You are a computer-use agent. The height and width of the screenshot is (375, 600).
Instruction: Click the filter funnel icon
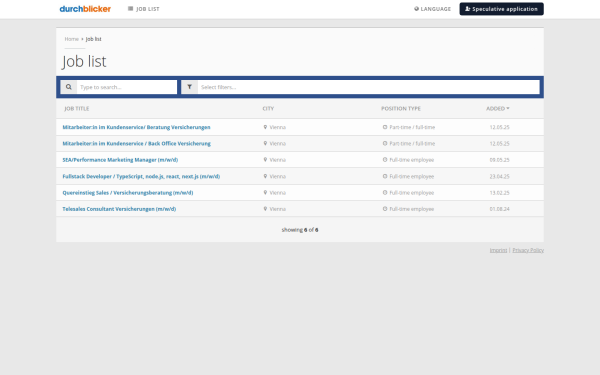(x=189, y=87)
